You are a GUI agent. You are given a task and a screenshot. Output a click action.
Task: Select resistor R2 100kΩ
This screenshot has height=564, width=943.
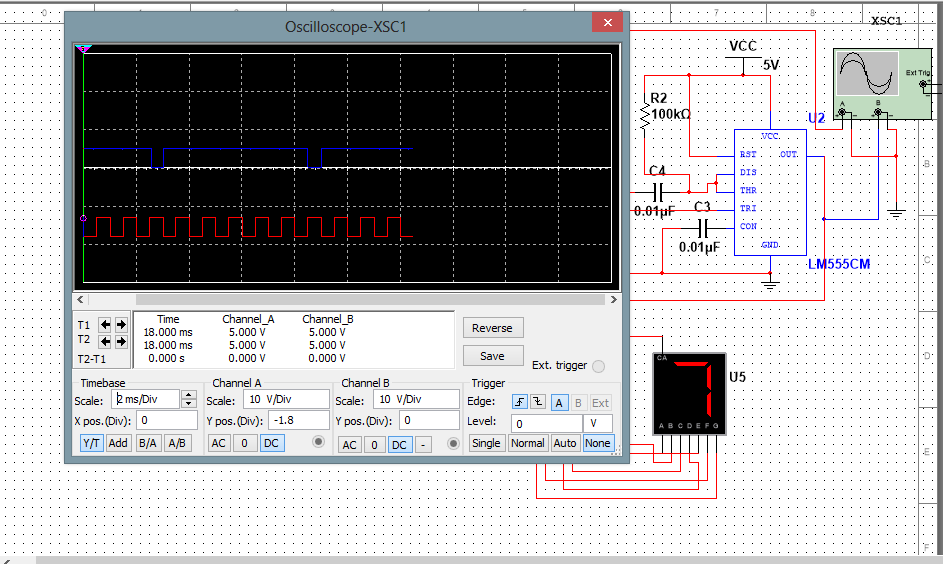click(645, 114)
